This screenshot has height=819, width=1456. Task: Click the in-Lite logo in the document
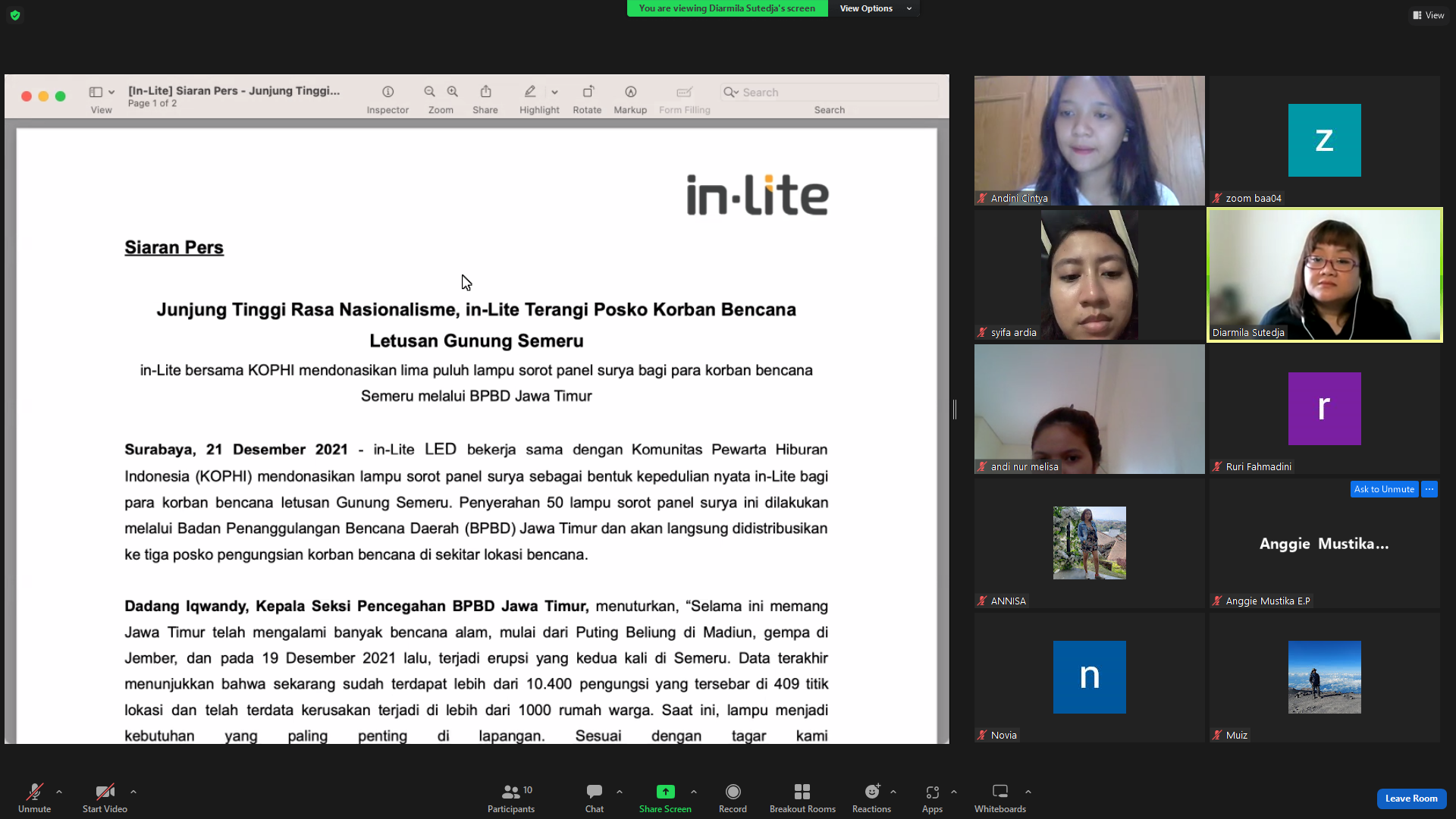(x=758, y=195)
